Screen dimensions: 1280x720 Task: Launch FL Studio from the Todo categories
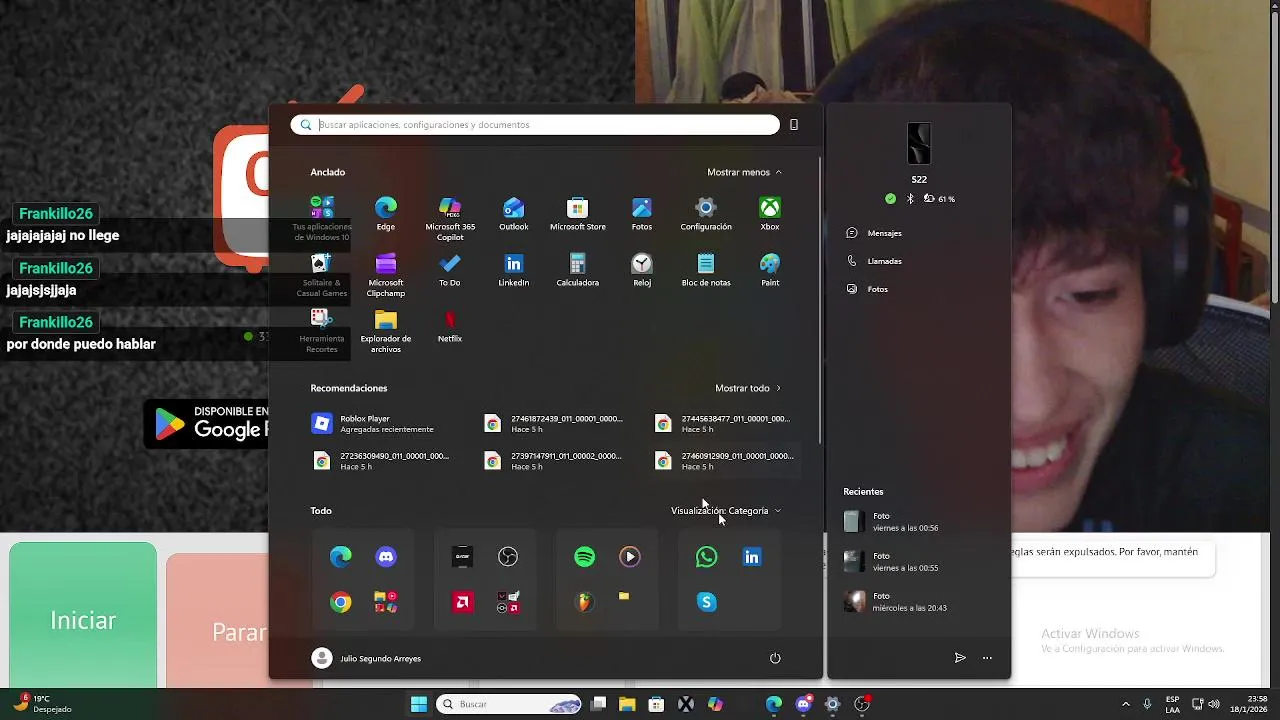point(585,602)
